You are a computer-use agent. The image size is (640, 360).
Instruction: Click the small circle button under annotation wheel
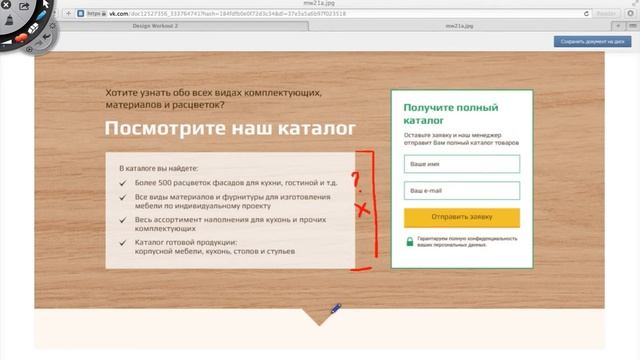(x=29, y=49)
